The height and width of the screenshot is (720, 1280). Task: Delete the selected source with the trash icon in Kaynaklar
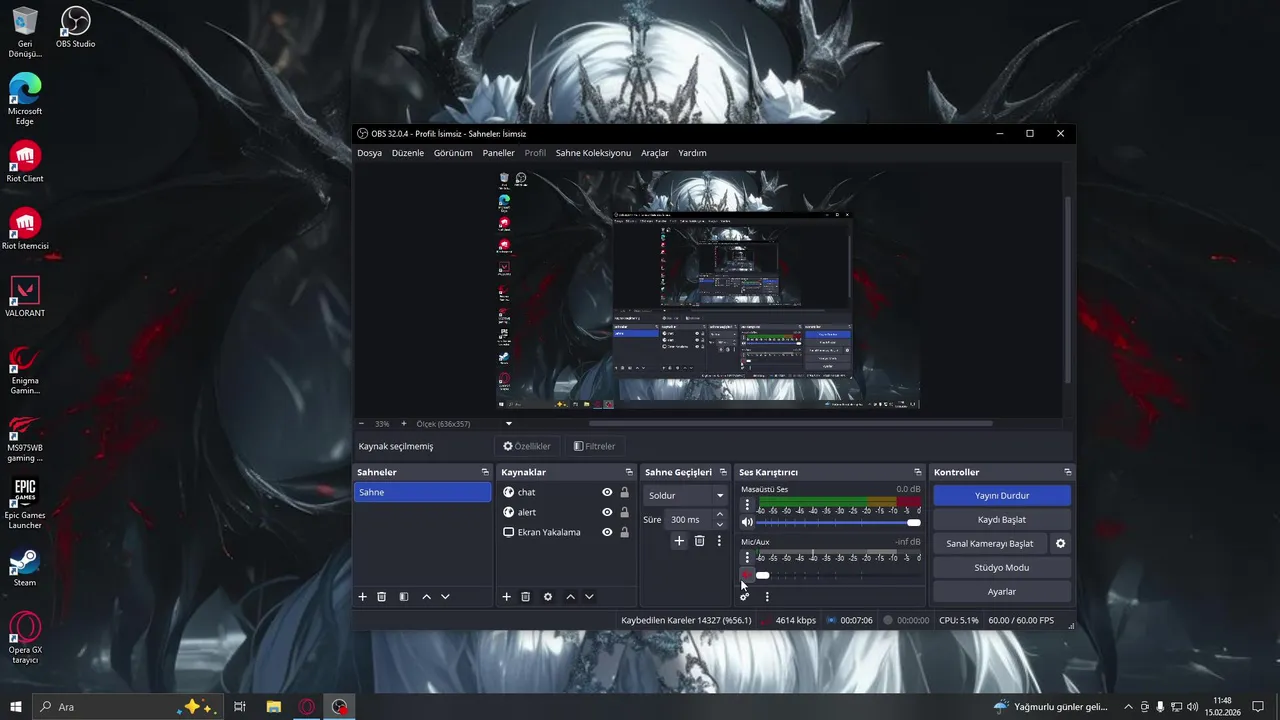[526, 597]
